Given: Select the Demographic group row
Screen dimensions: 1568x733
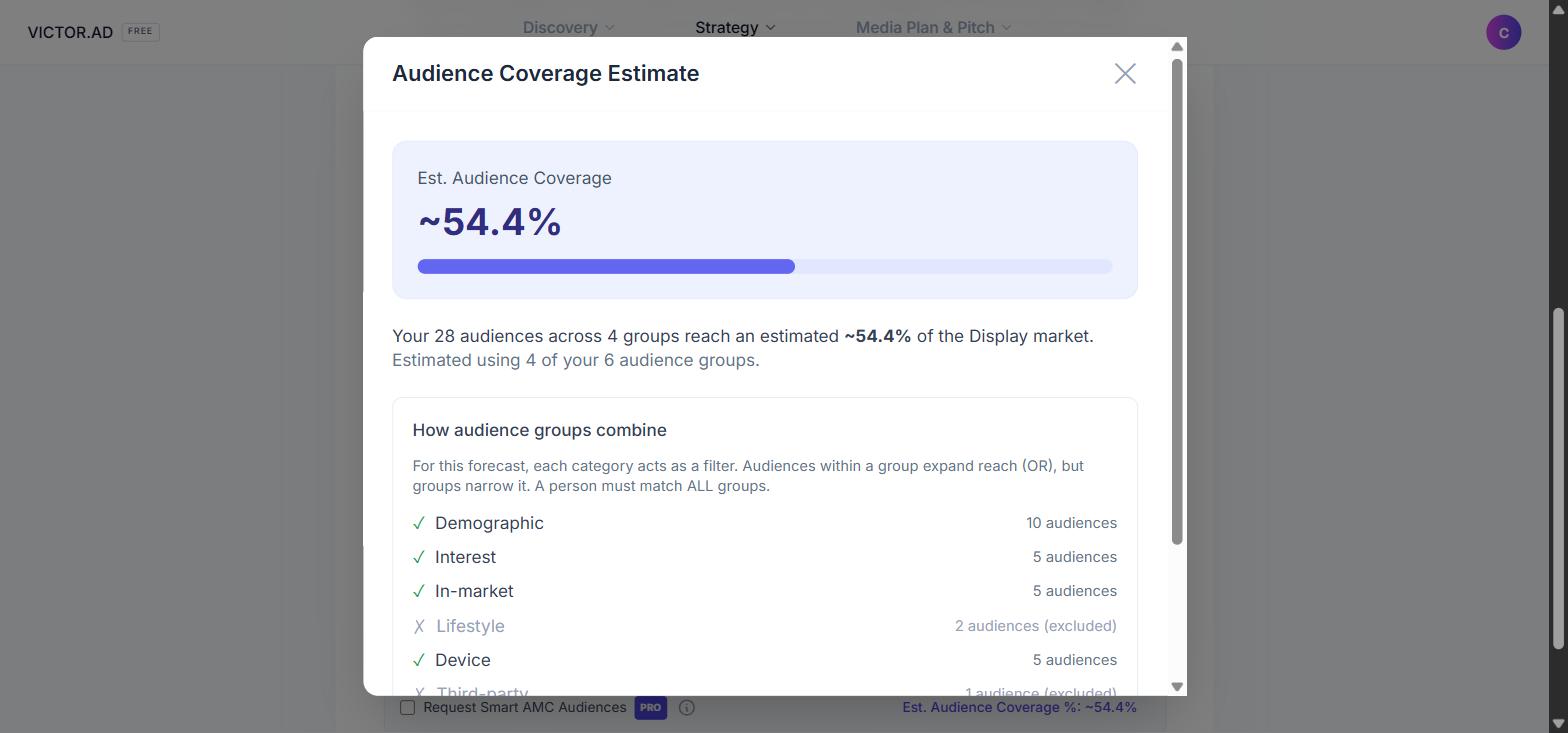Looking at the screenshot, I should 765,523.
